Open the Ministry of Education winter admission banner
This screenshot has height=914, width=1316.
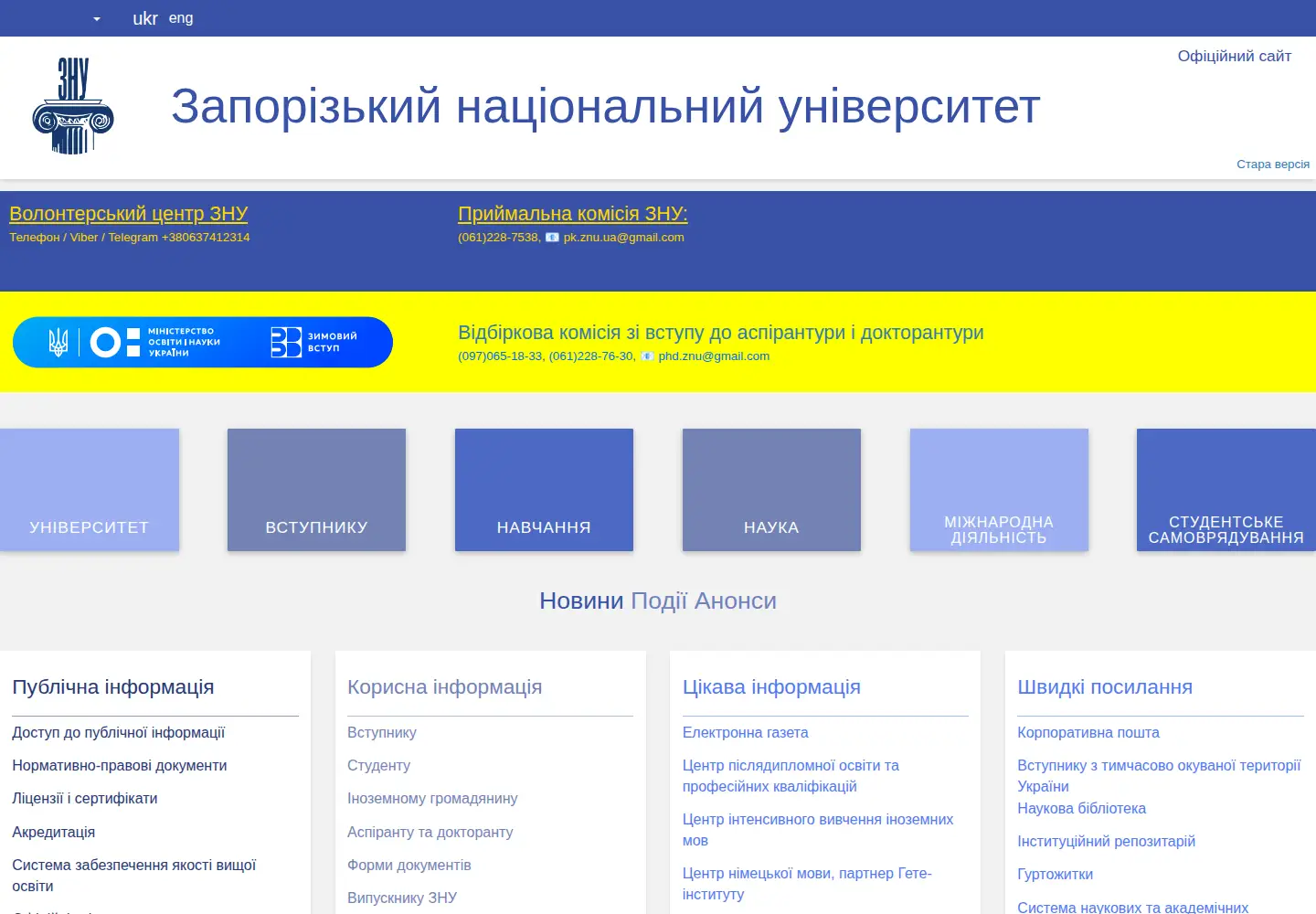203,343
